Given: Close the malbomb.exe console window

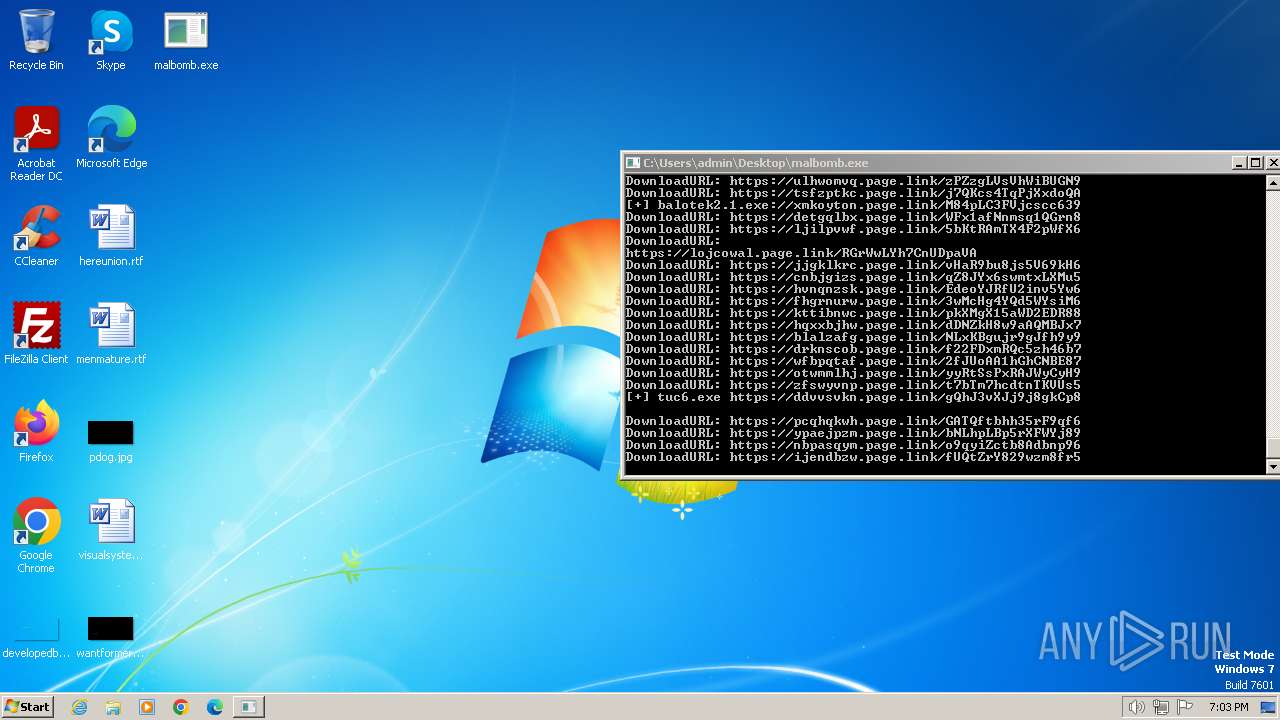Looking at the screenshot, I should coord(1272,163).
